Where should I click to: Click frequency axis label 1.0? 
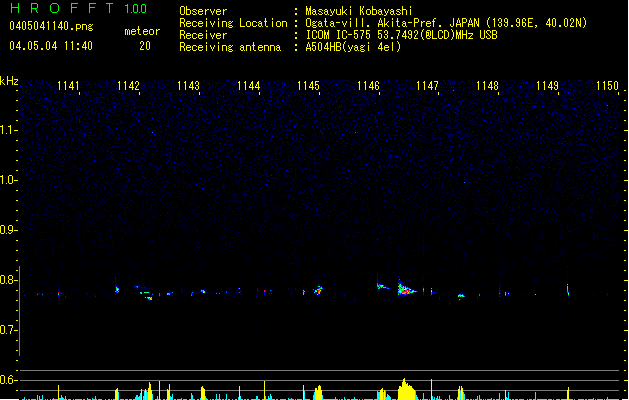pos(8,180)
